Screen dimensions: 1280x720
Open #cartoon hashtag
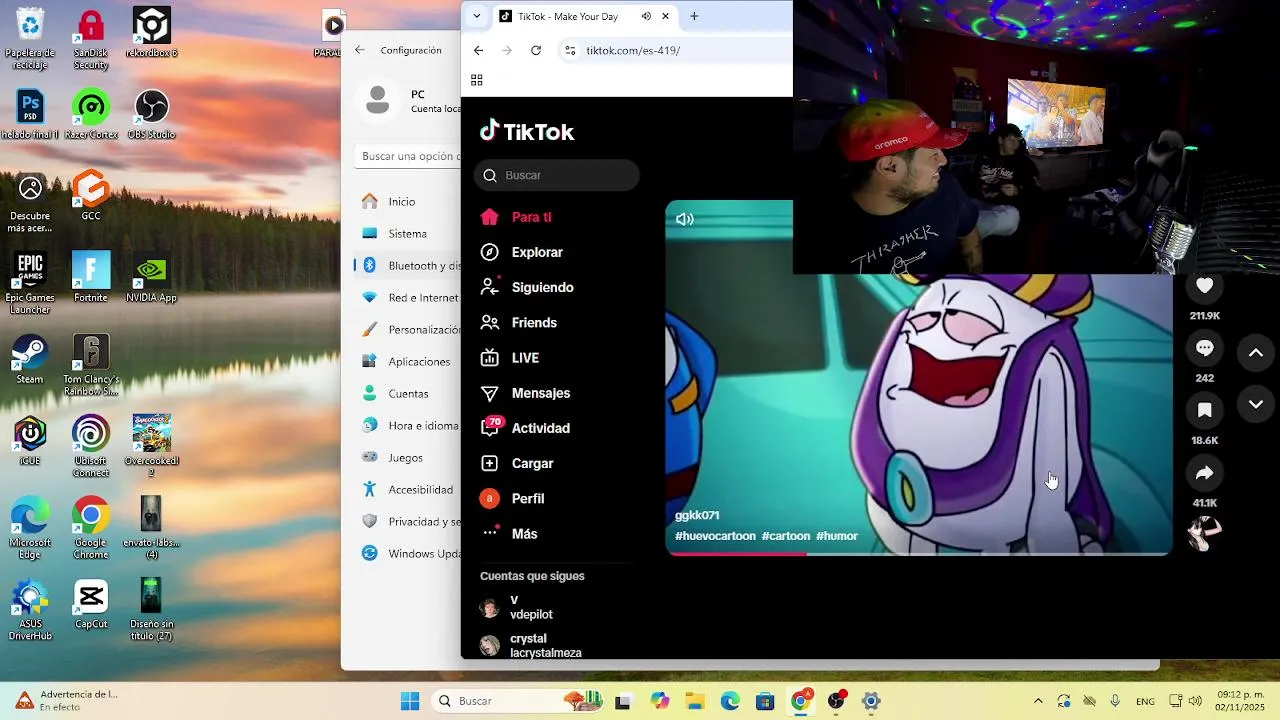coord(786,536)
